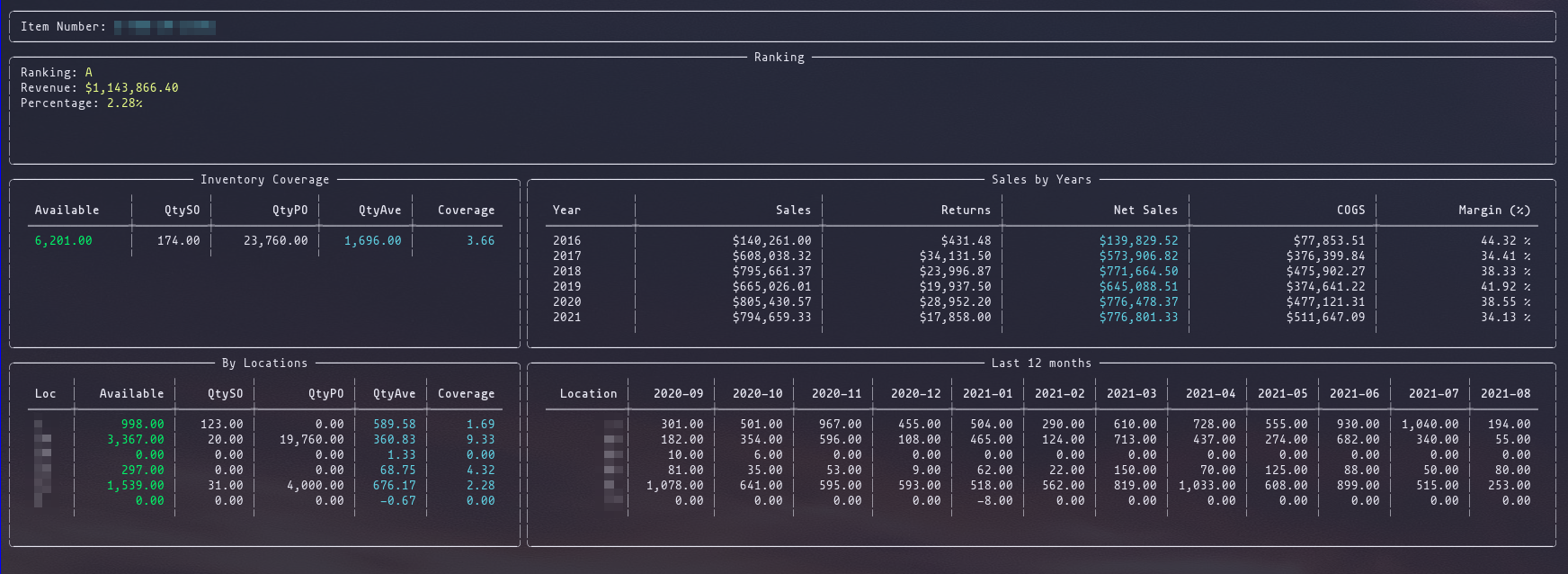Select monthly value 1,078.00
The height and width of the screenshot is (574, 1568).
click(x=675, y=486)
